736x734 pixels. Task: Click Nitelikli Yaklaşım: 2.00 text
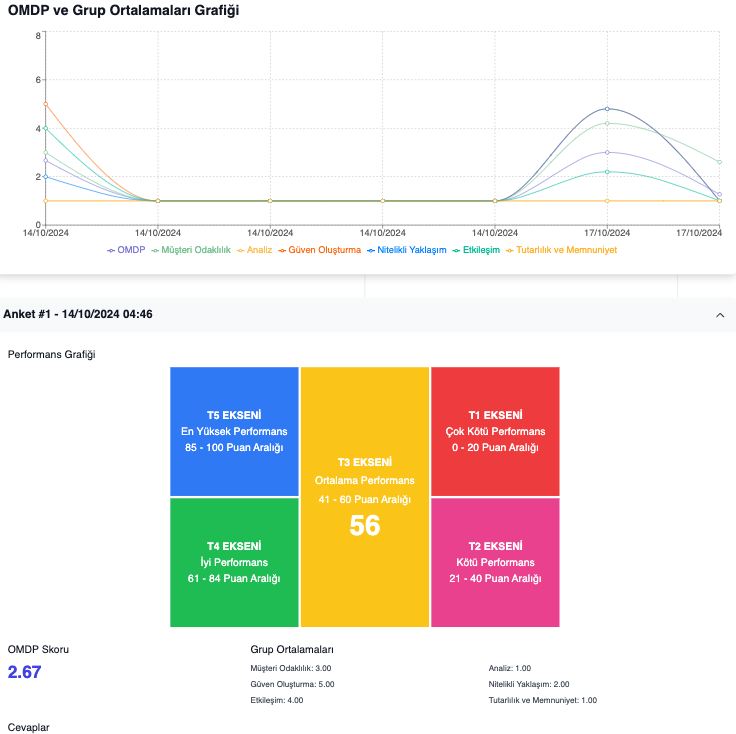tap(529, 684)
